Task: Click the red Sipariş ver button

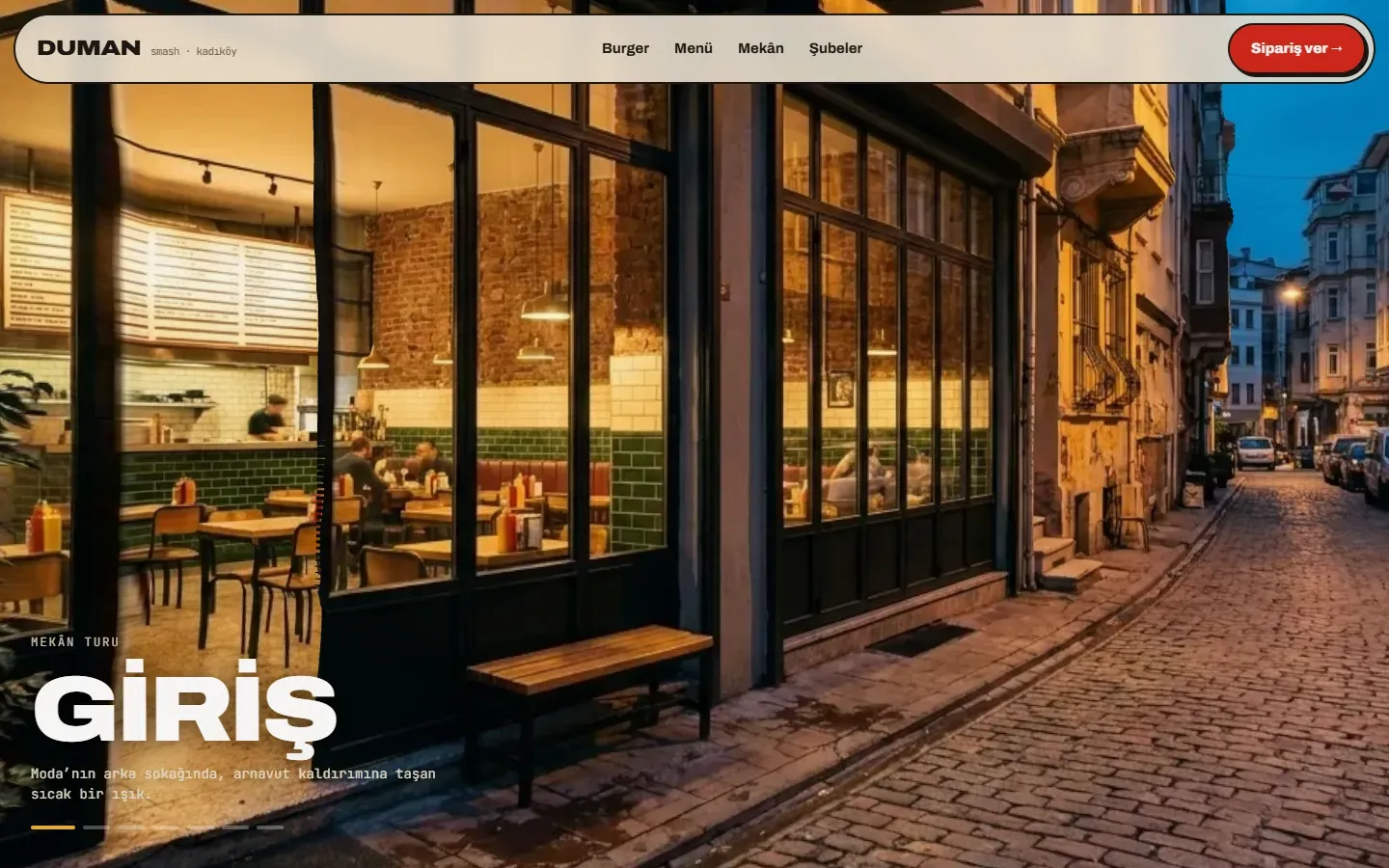Action: point(1296,48)
